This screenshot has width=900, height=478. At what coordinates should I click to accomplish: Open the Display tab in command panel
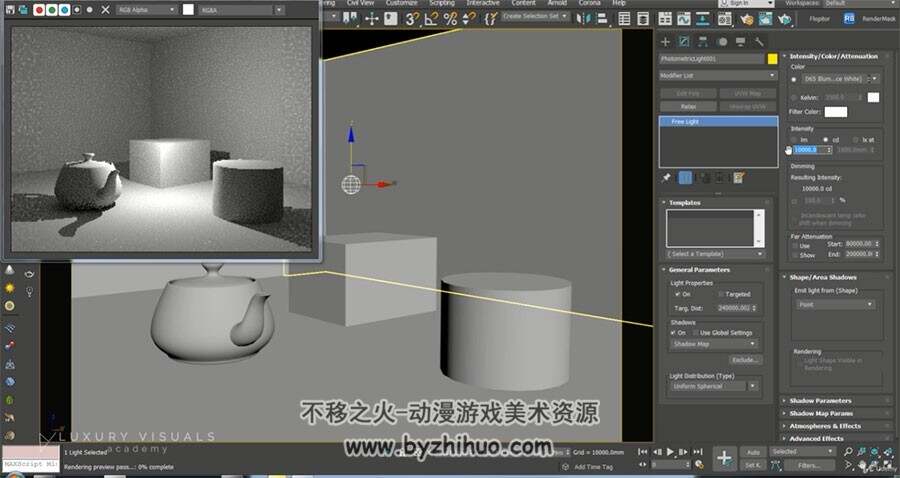(x=740, y=42)
